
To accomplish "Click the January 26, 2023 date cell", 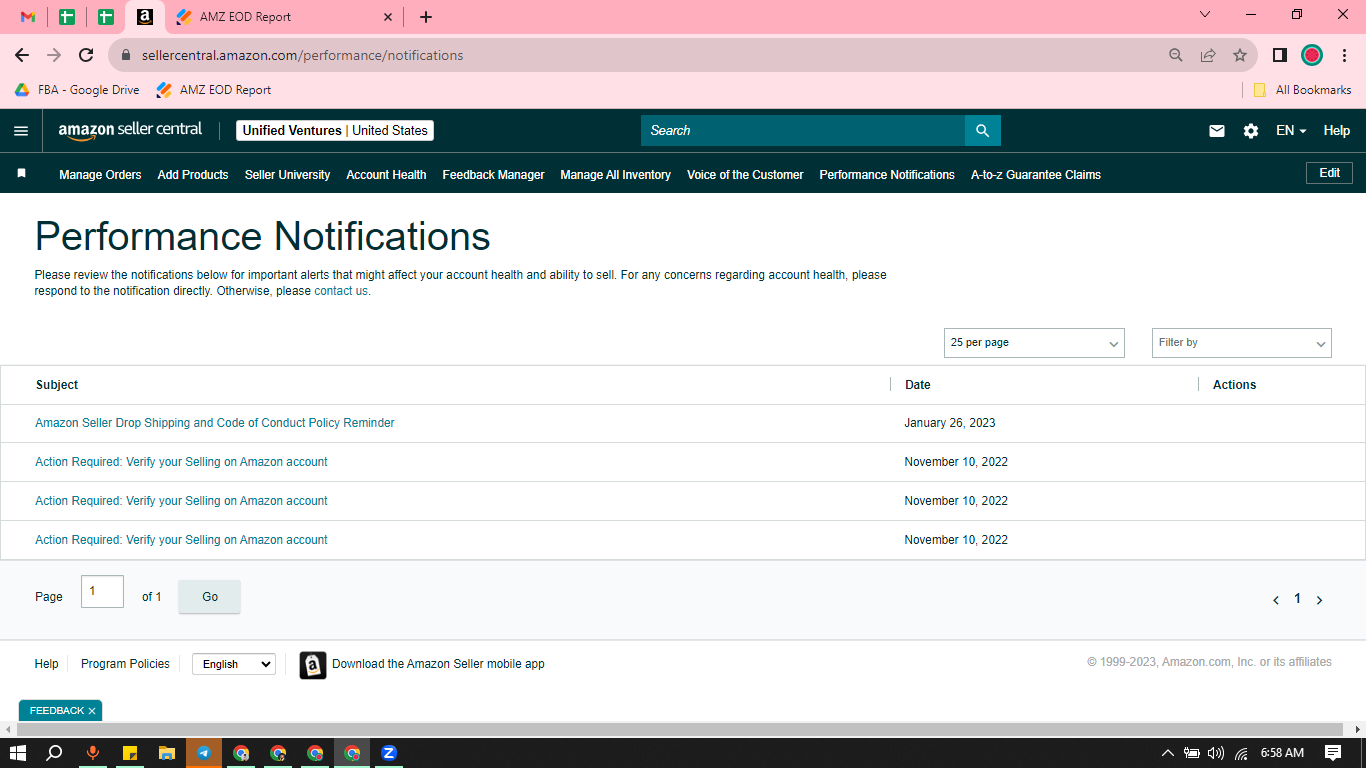I will 950,423.
